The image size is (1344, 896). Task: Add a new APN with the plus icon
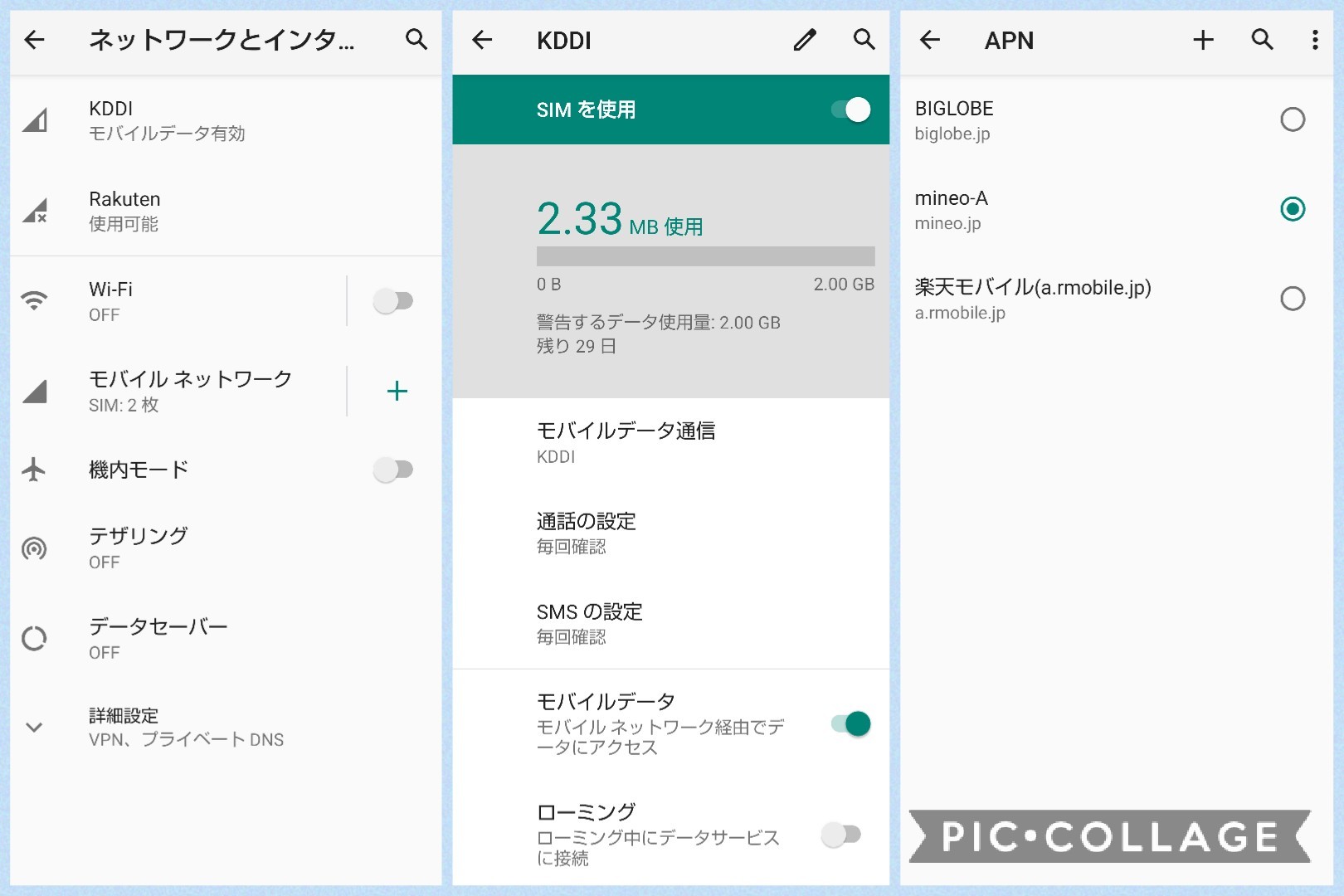point(1203,39)
